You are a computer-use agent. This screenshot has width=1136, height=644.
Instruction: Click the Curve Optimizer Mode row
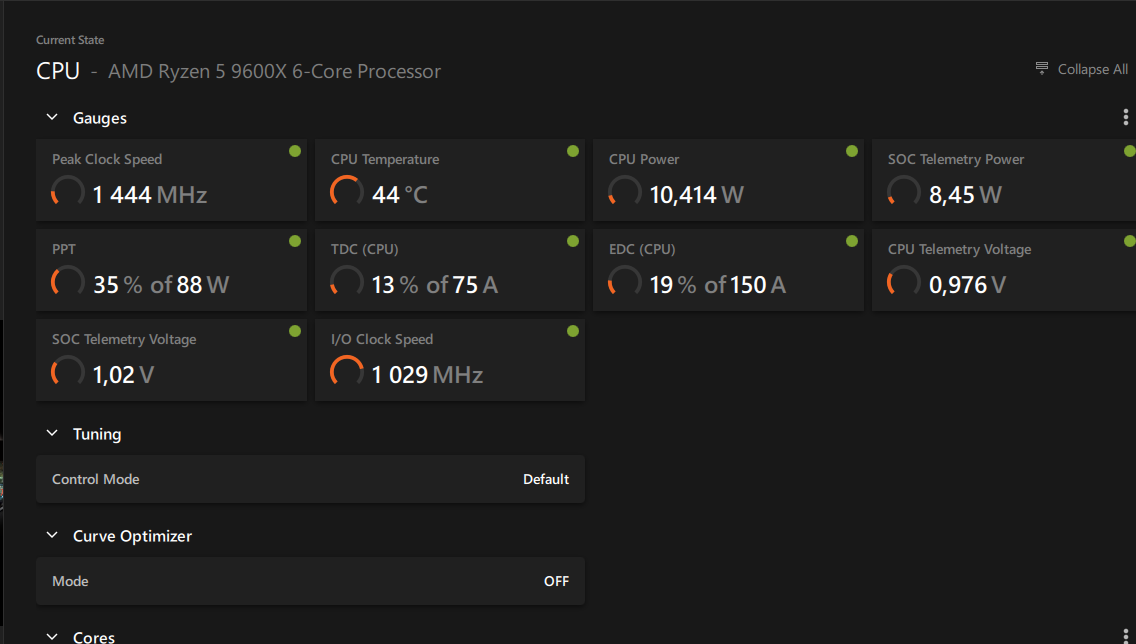(x=310, y=581)
